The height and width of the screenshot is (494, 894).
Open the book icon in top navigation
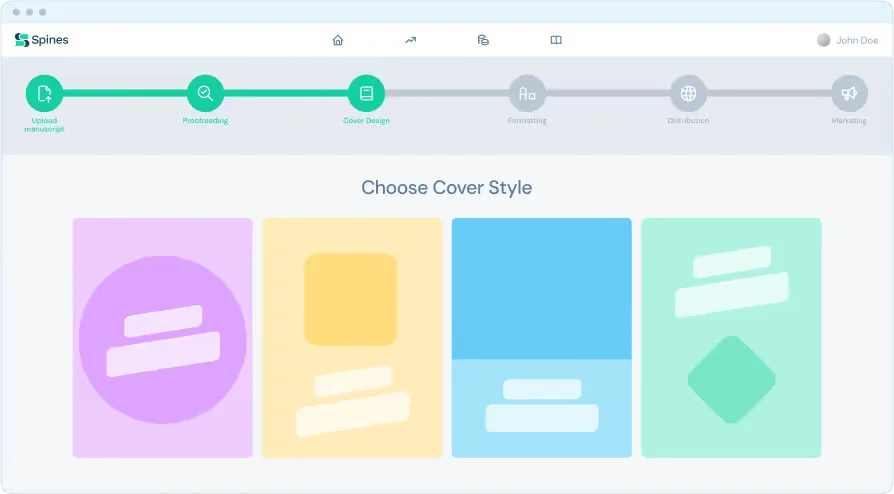click(556, 40)
